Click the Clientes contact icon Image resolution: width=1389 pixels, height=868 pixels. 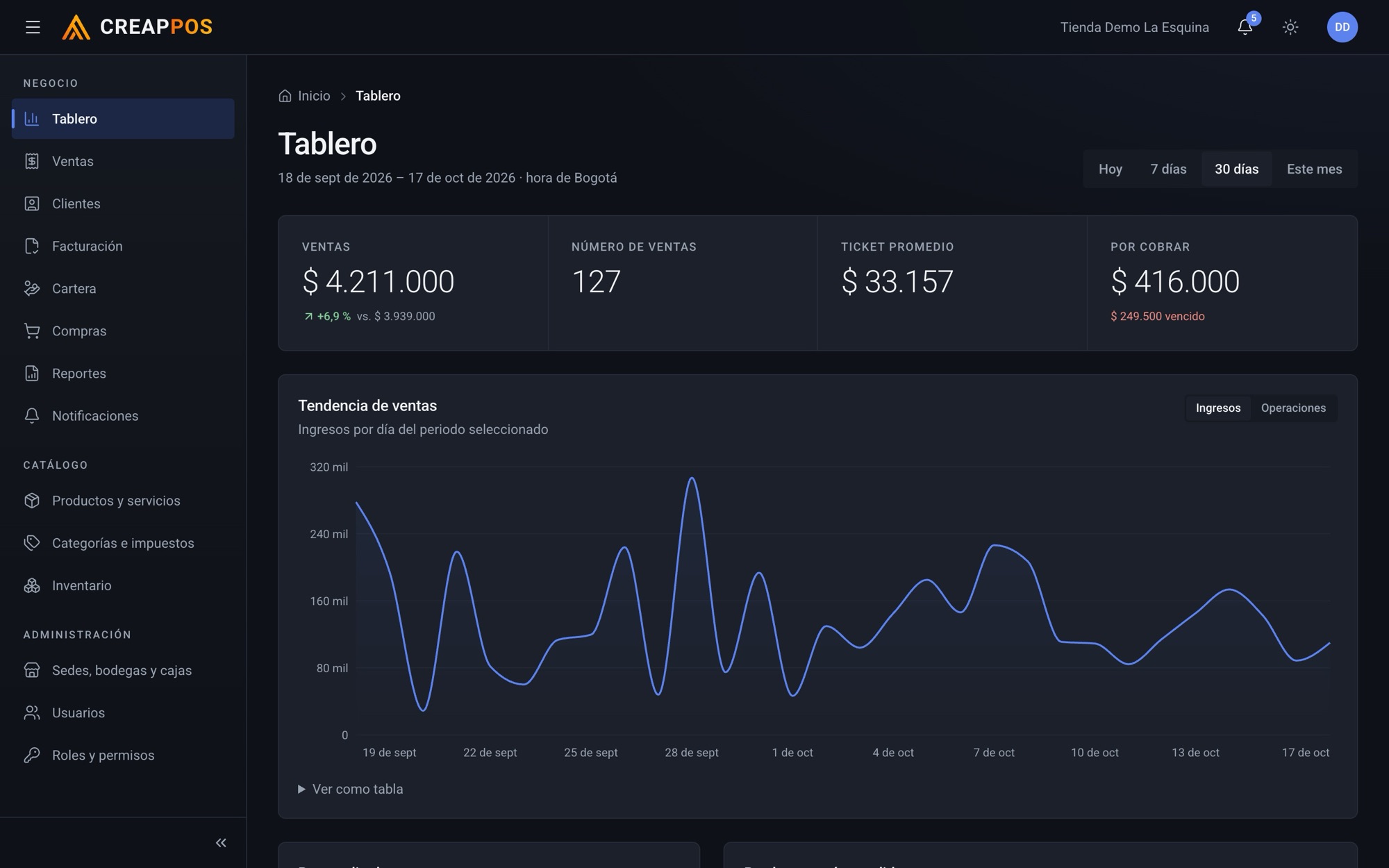click(x=32, y=203)
